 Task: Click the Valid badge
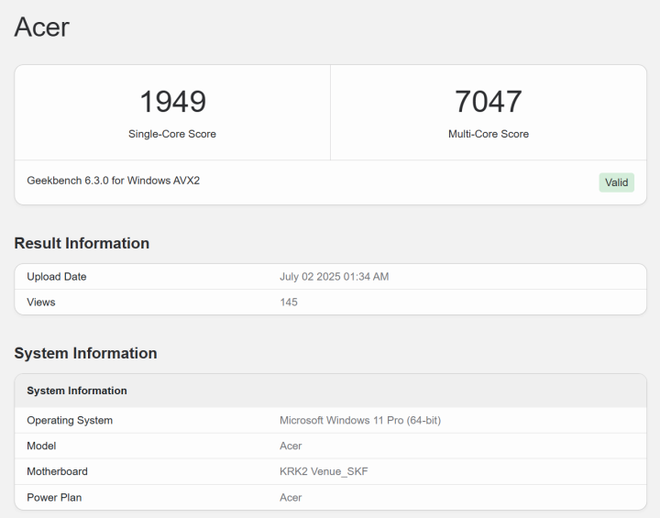(616, 183)
